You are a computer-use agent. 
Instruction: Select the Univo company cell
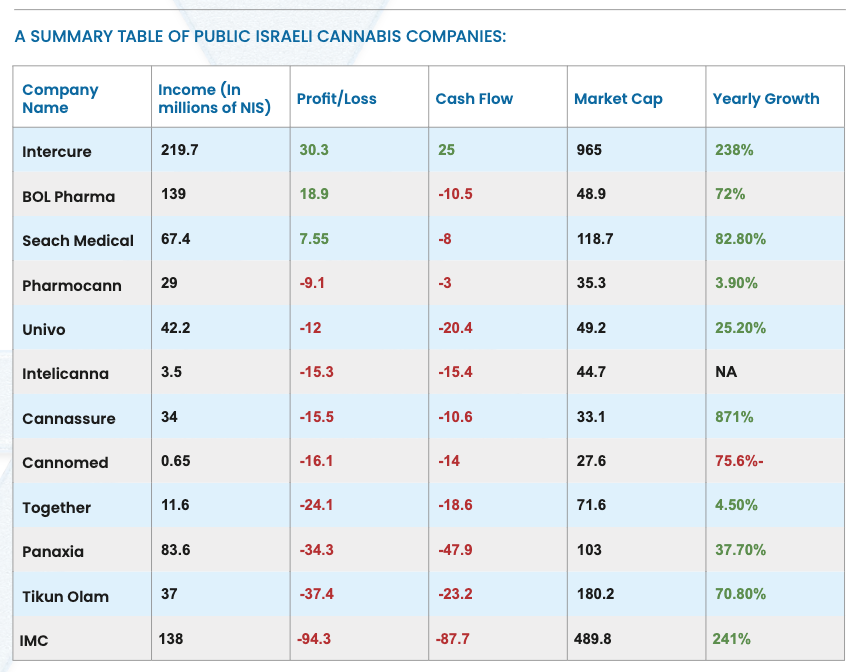[x=43, y=329]
